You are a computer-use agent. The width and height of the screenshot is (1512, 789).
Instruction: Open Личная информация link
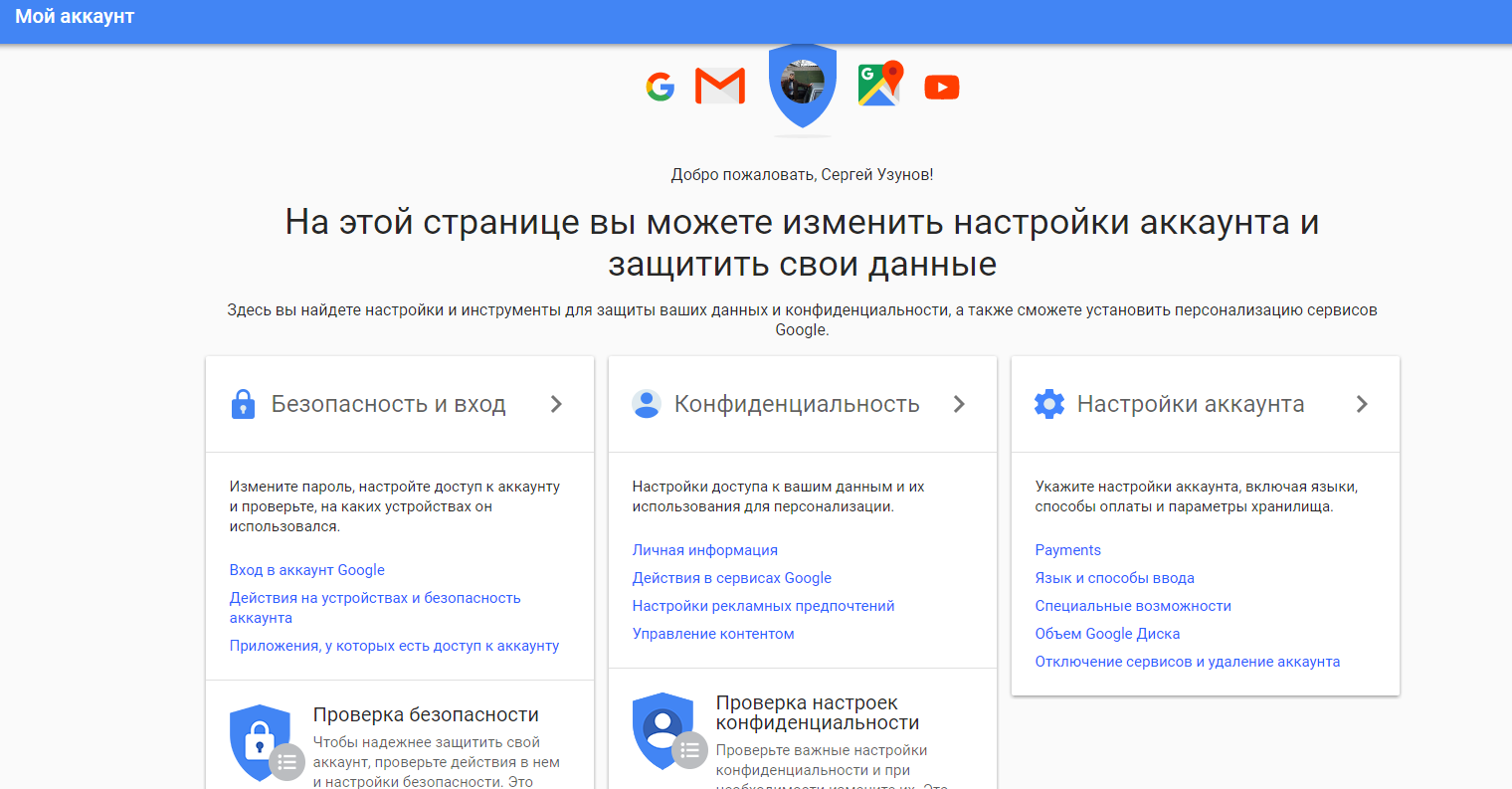[705, 550]
